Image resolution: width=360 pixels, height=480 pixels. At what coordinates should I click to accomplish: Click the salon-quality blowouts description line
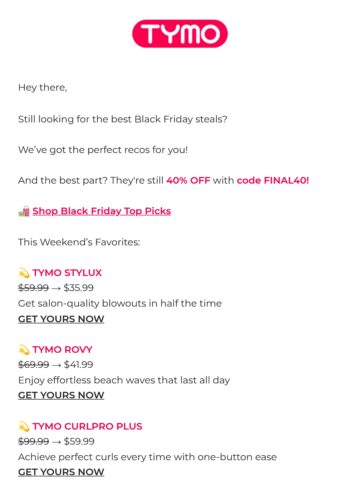tap(120, 303)
